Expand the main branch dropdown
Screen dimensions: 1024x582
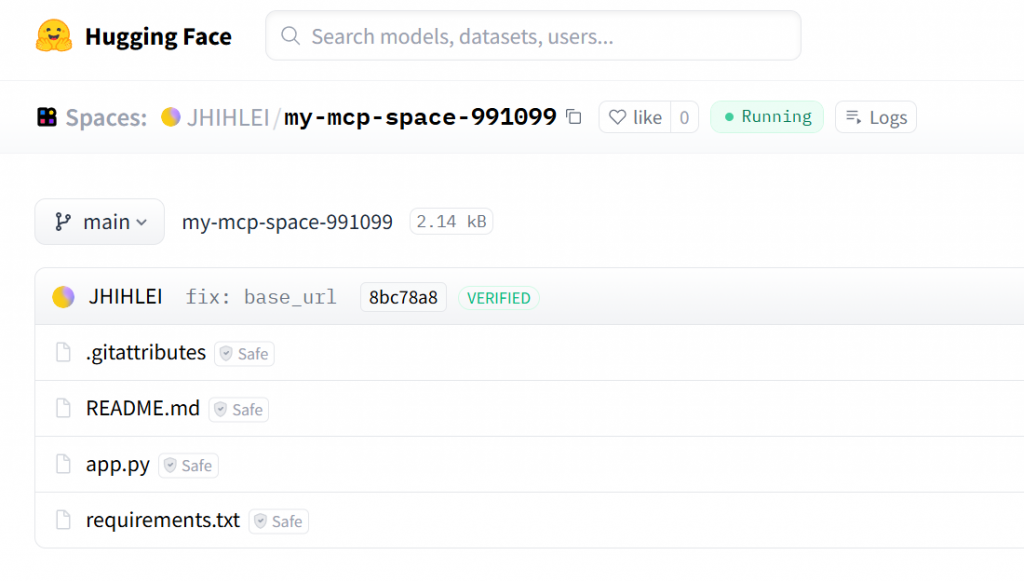pos(100,222)
